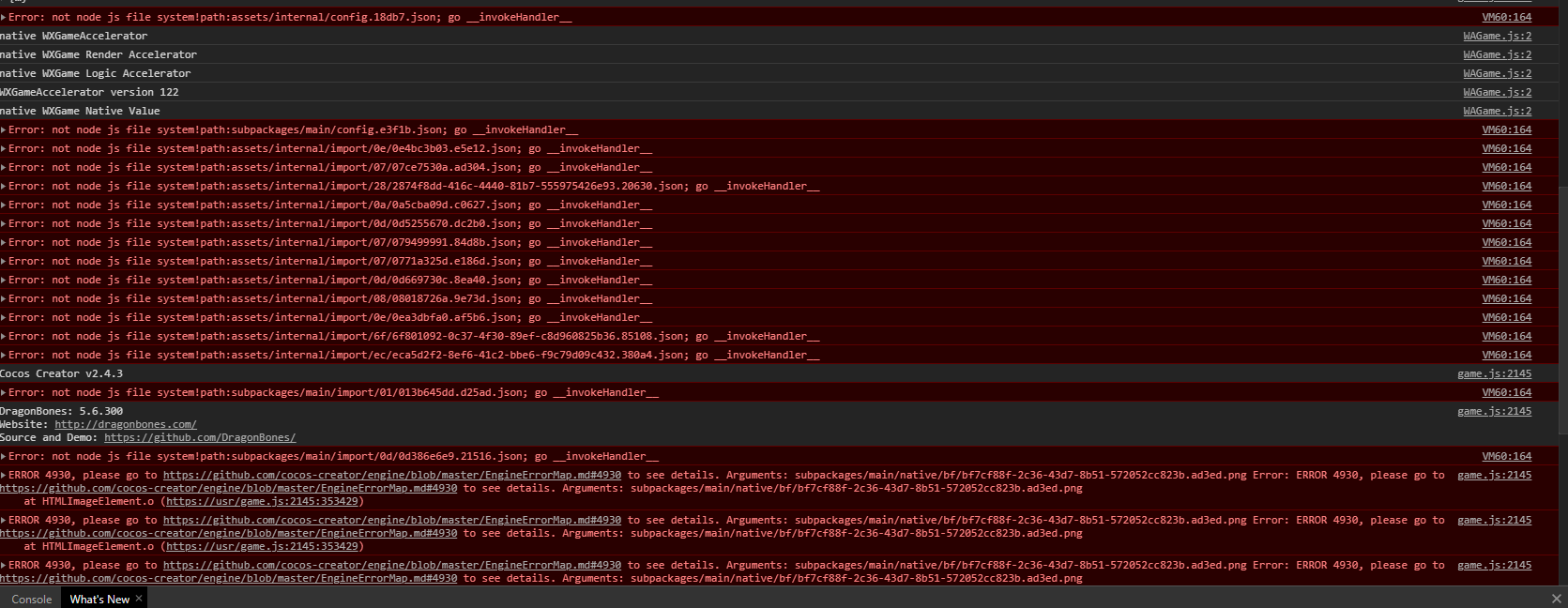The image size is (1568, 608).
Task: Expand the subpackages/main/config.e3f1b.json error
Action: coord(4,129)
